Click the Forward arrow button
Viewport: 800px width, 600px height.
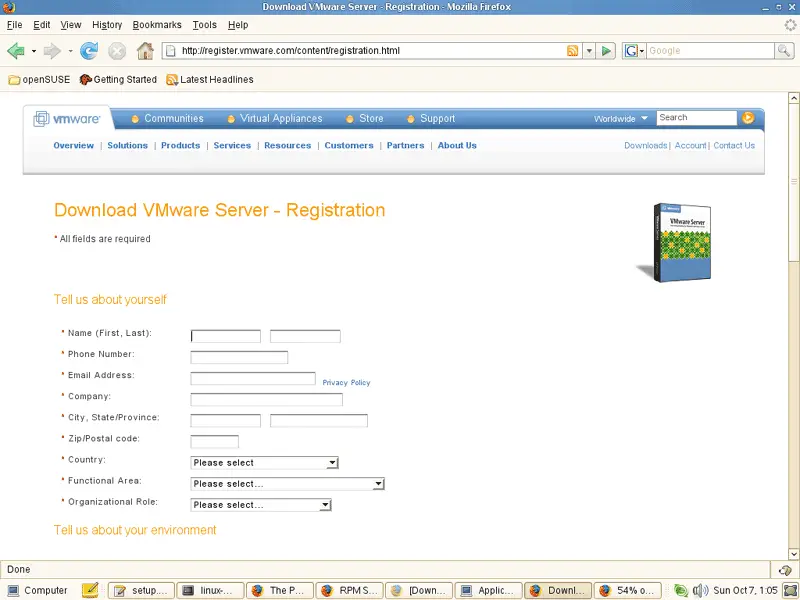click(52, 51)
